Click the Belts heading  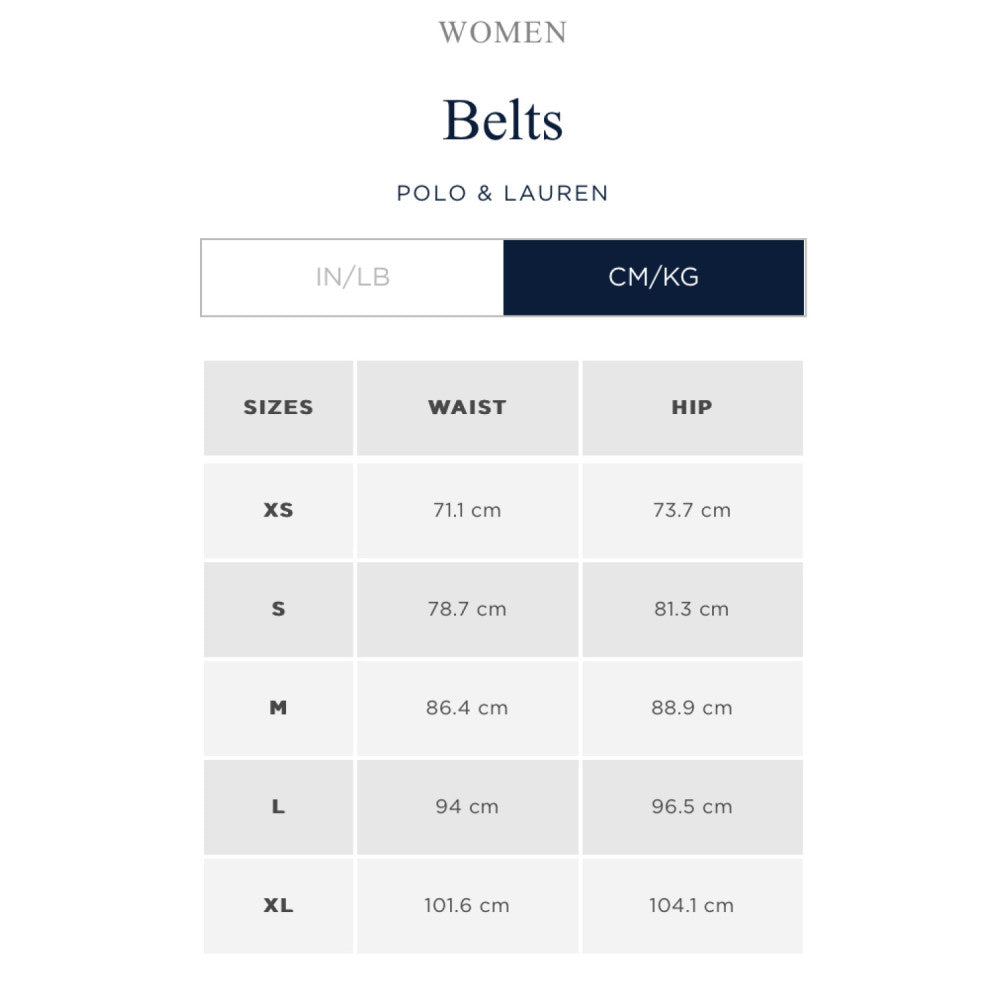[503, 121]
